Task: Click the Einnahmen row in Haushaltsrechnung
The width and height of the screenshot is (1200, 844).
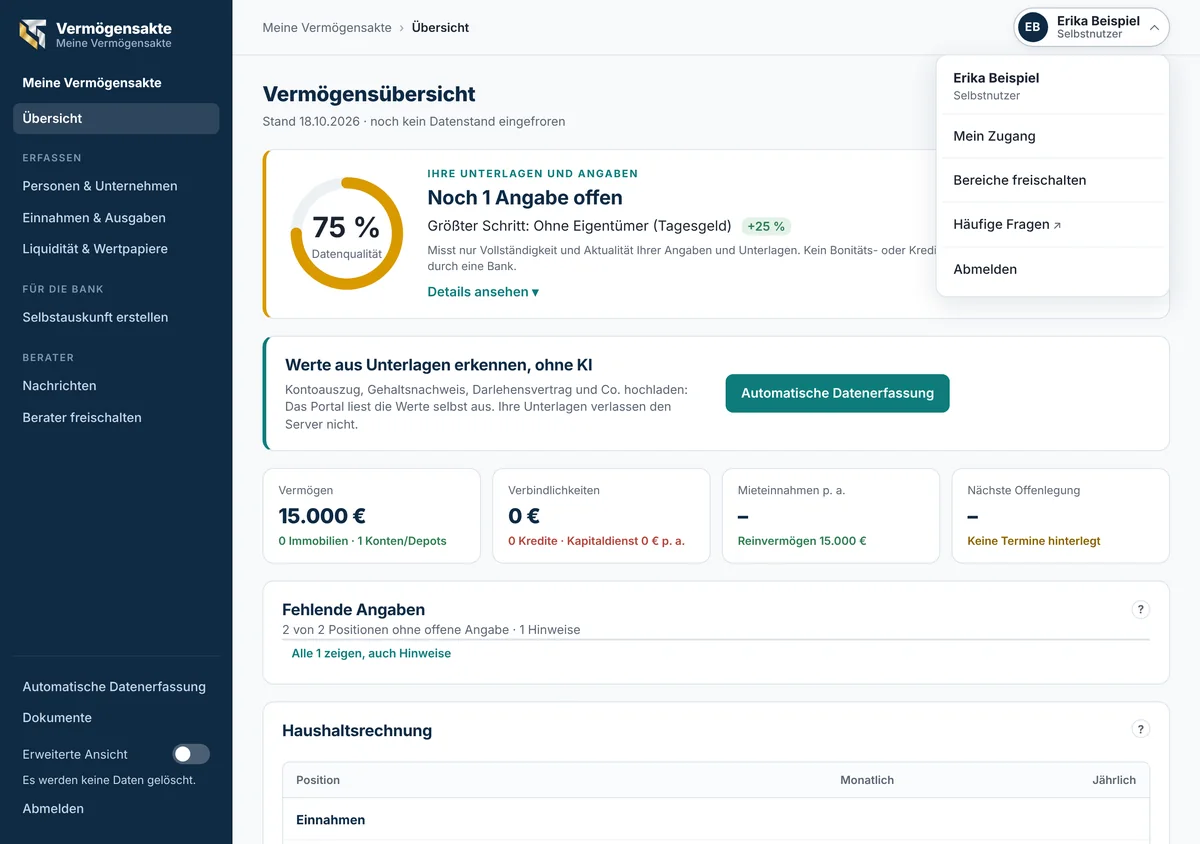Action: click(716, 820)
